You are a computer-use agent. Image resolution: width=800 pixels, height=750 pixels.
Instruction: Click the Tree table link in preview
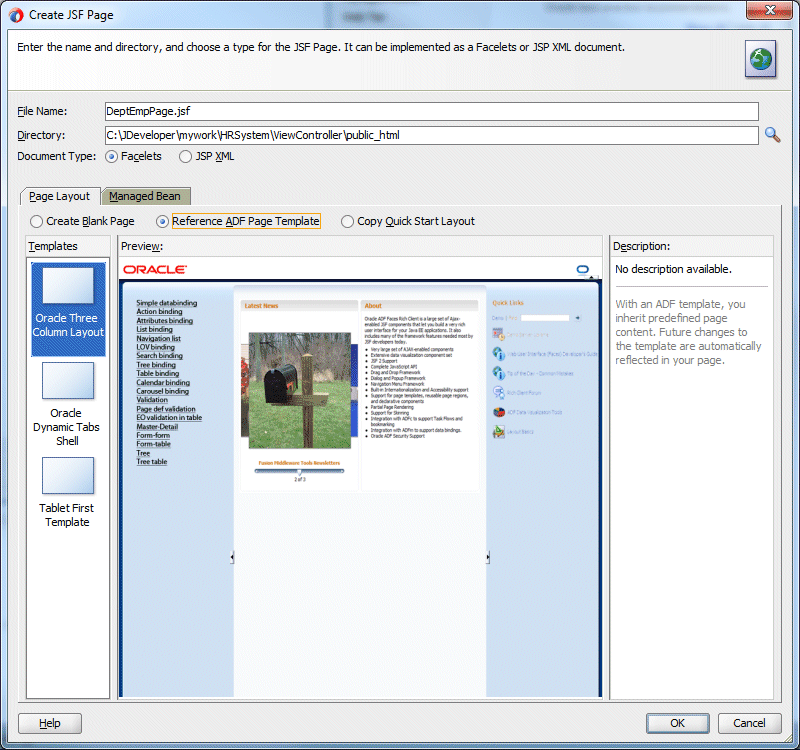pos(152,462)
